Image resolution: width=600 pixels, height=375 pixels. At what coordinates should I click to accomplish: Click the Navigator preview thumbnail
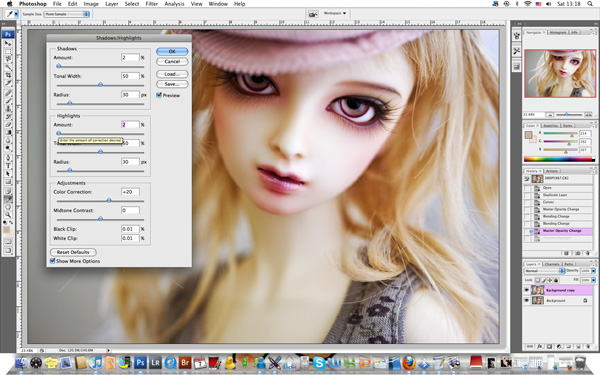click(560, 73)
